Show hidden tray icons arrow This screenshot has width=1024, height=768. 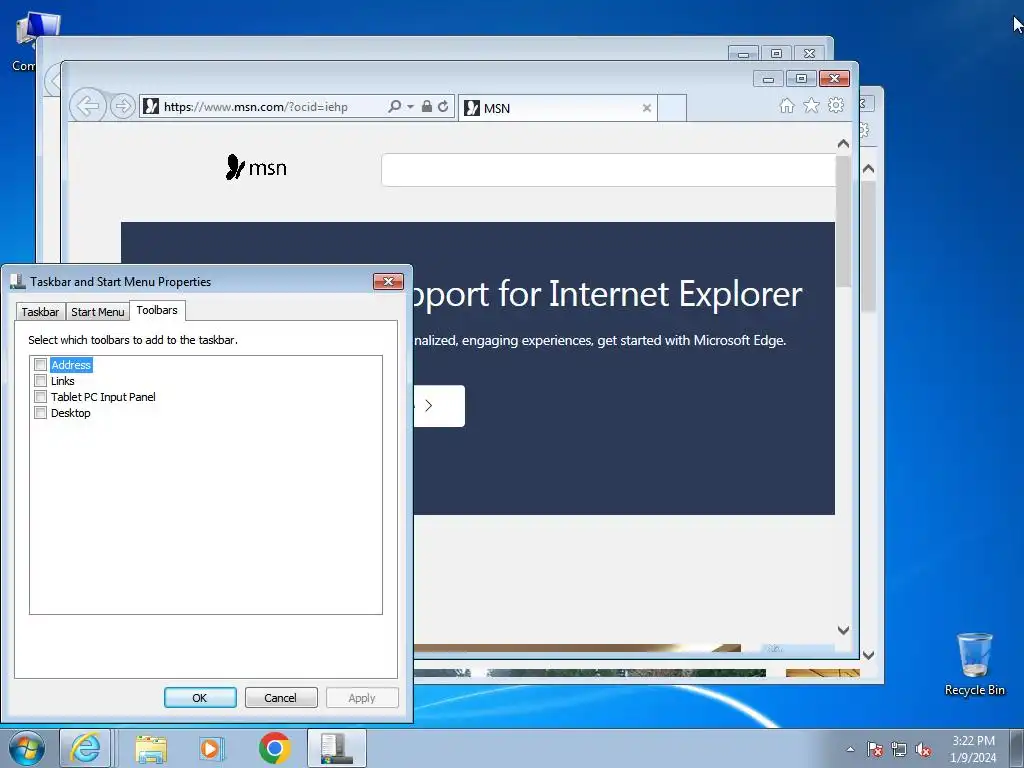[850, 749]
